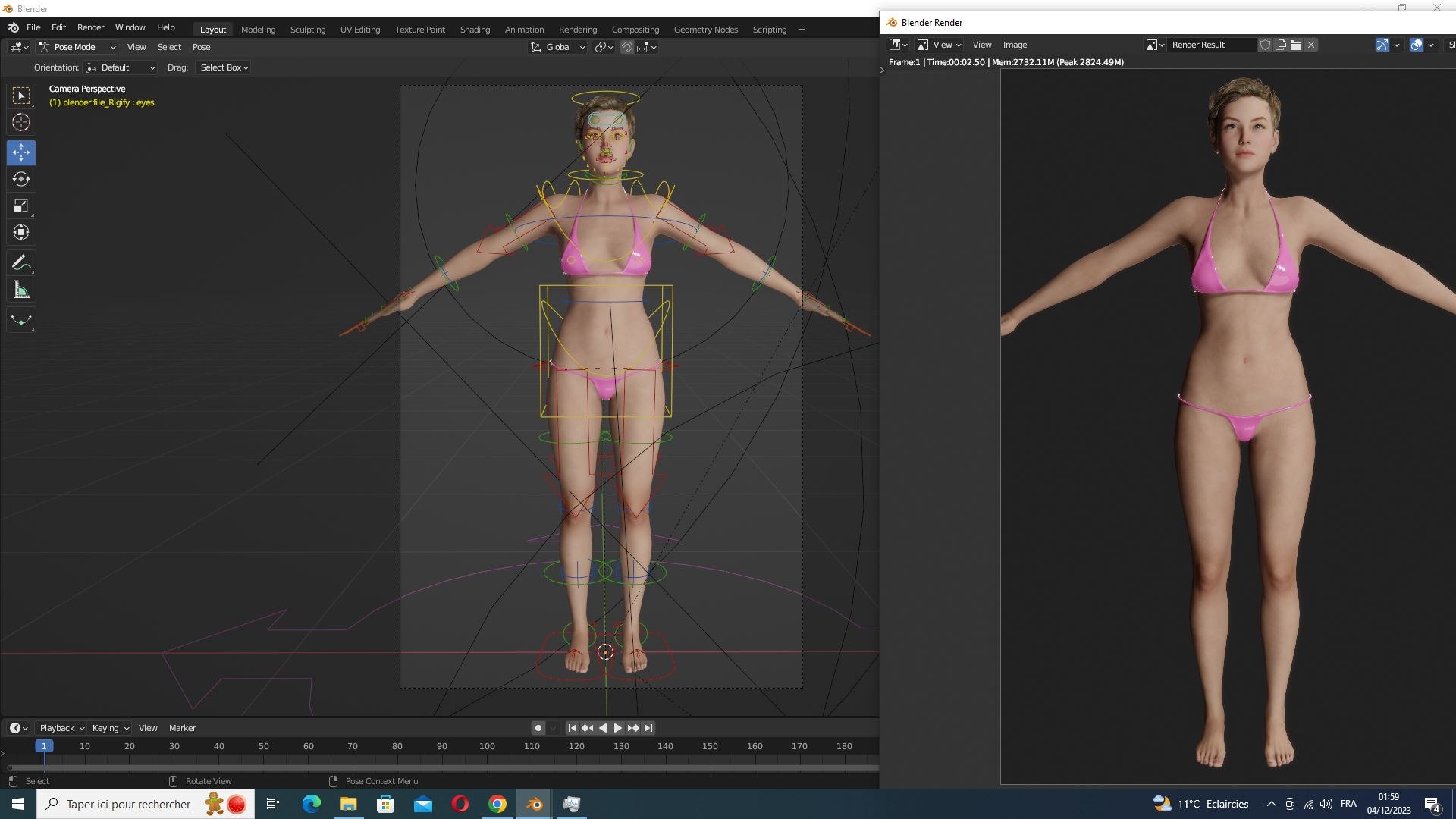Select the Transform tool
Viewport: 1456px width, 819px height.
tap(21, 232)
